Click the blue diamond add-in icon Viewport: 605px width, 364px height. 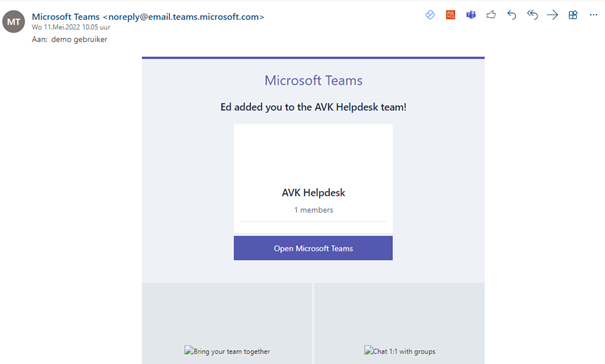(x=430, y=15)
